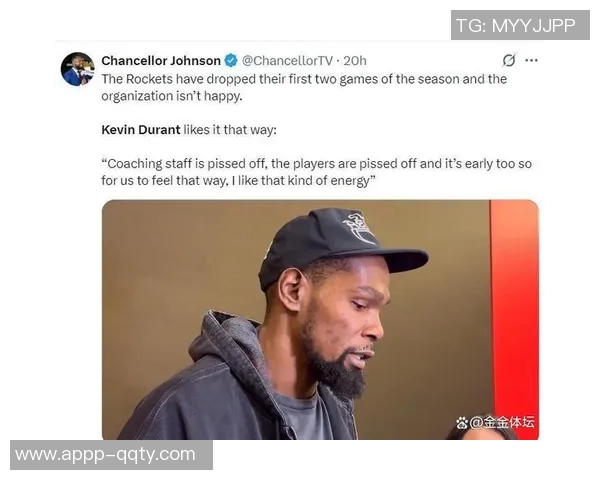Click the TG: MYYJJPP banner

coord(520,25)
